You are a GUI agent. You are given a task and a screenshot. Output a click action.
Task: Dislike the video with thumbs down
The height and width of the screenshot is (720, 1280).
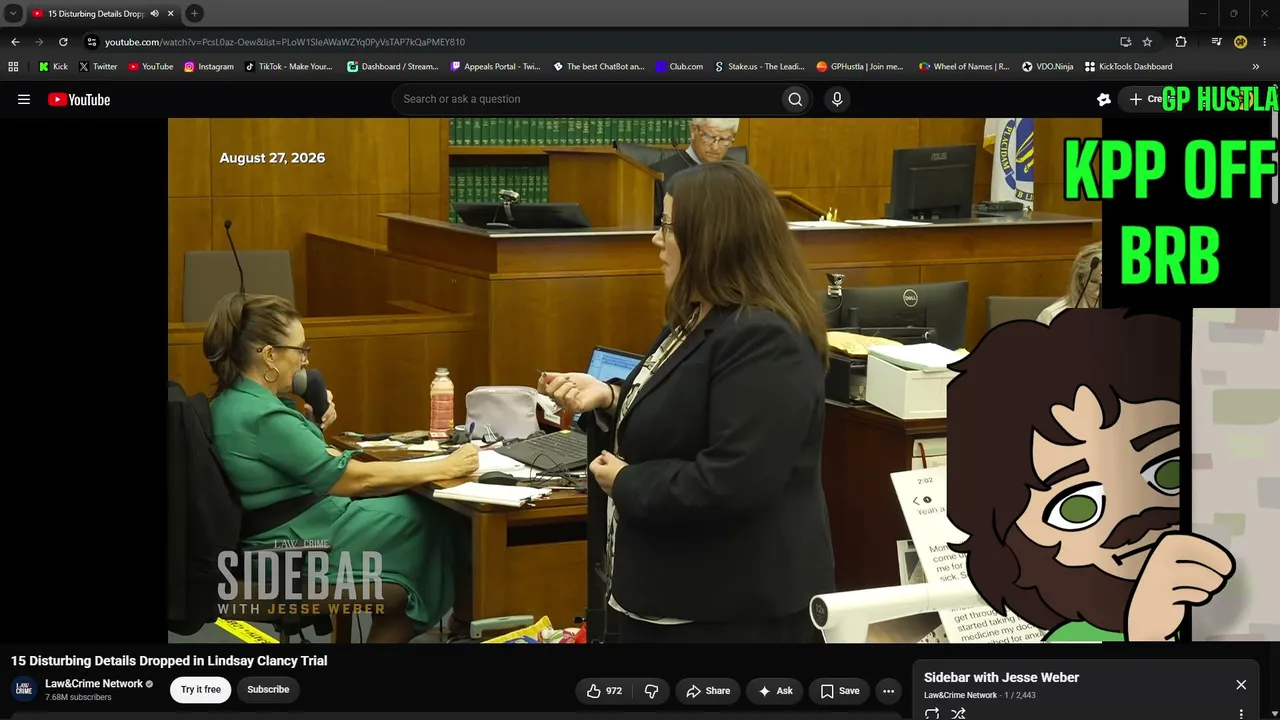click(x=651, y=691)
